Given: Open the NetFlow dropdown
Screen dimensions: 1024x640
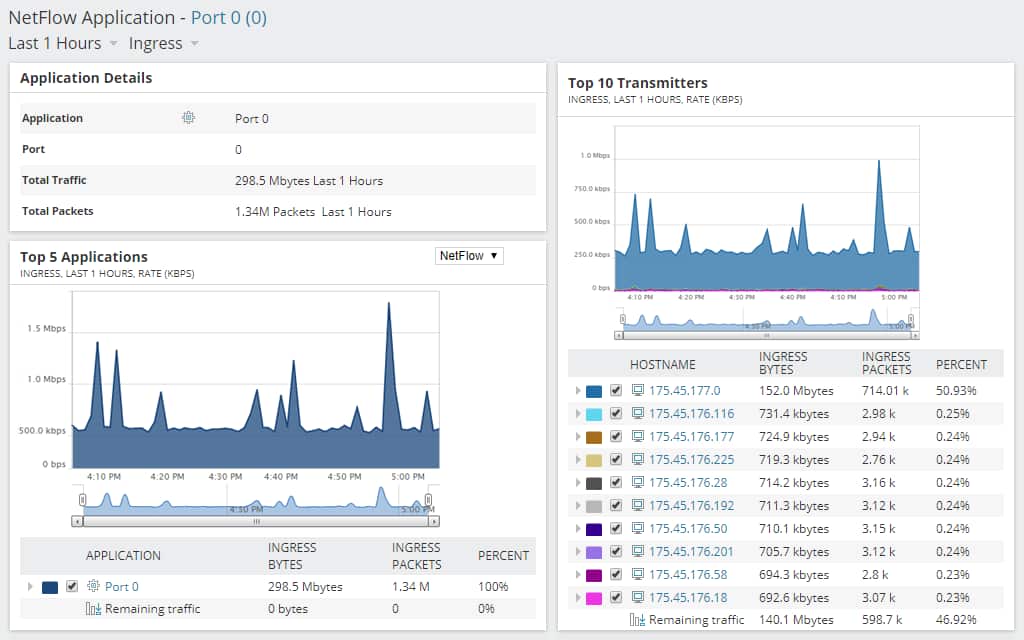Looking at the screenshot, I should tap(468, 255).
